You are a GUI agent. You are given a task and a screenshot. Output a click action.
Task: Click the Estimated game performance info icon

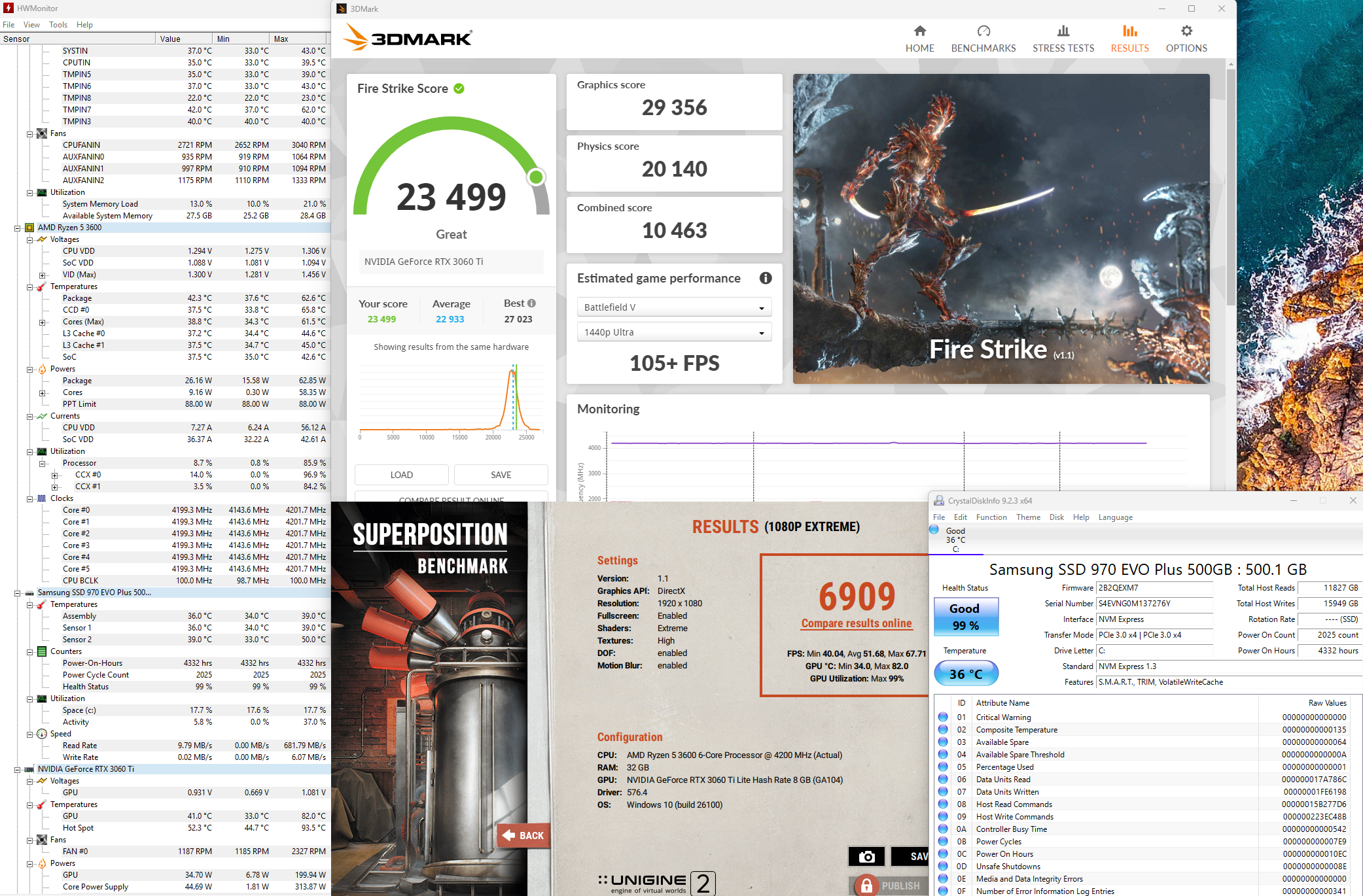(765, 278)
